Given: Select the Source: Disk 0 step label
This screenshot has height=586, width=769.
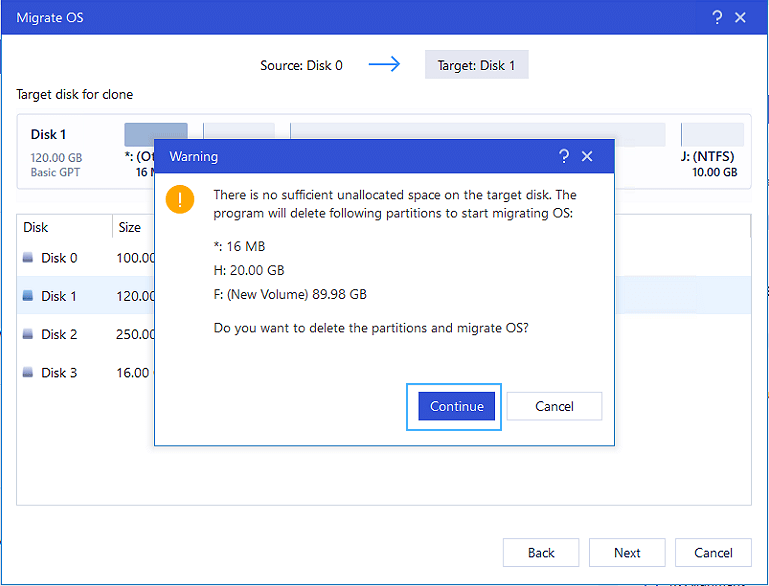Looking at the screenshot, I should point(301,65).
